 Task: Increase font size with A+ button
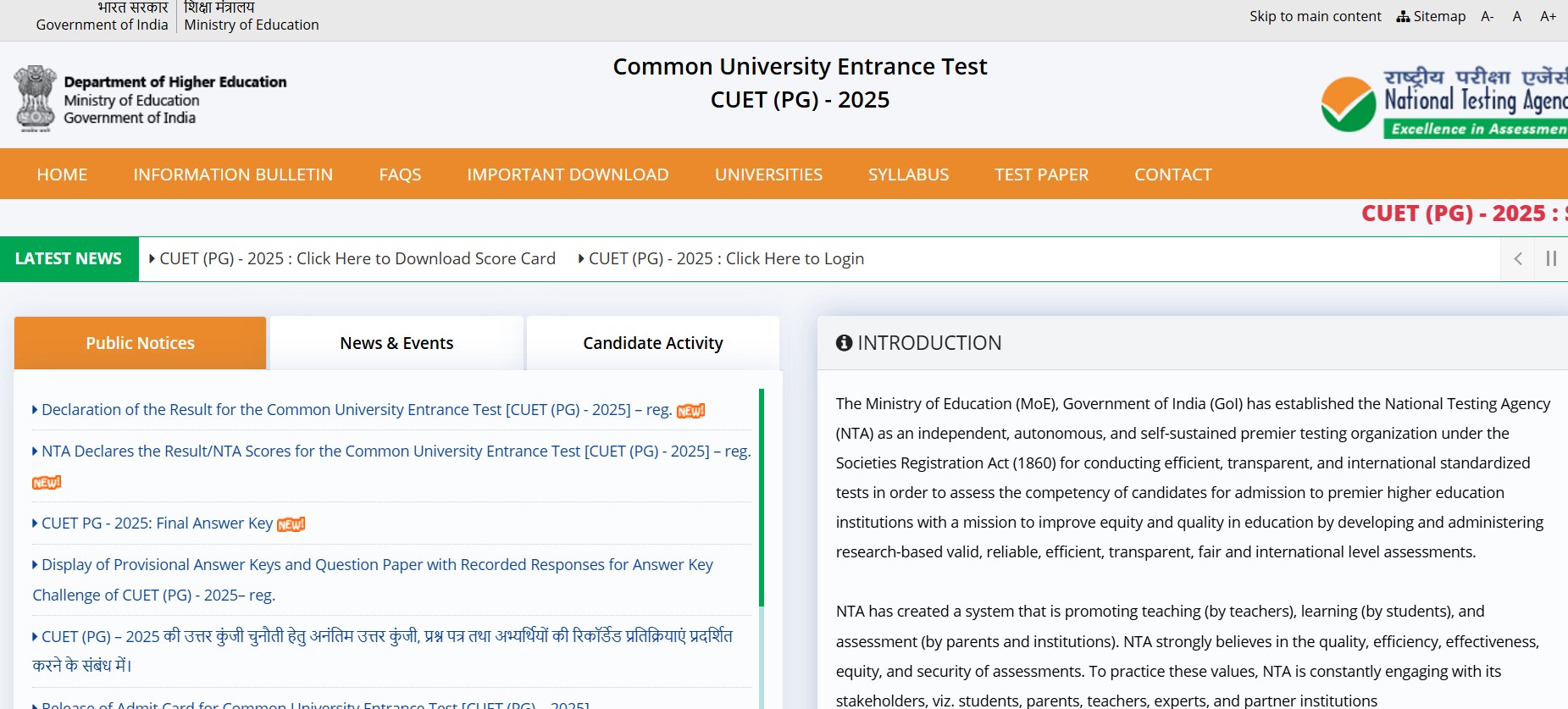[x=1548, y=16]
